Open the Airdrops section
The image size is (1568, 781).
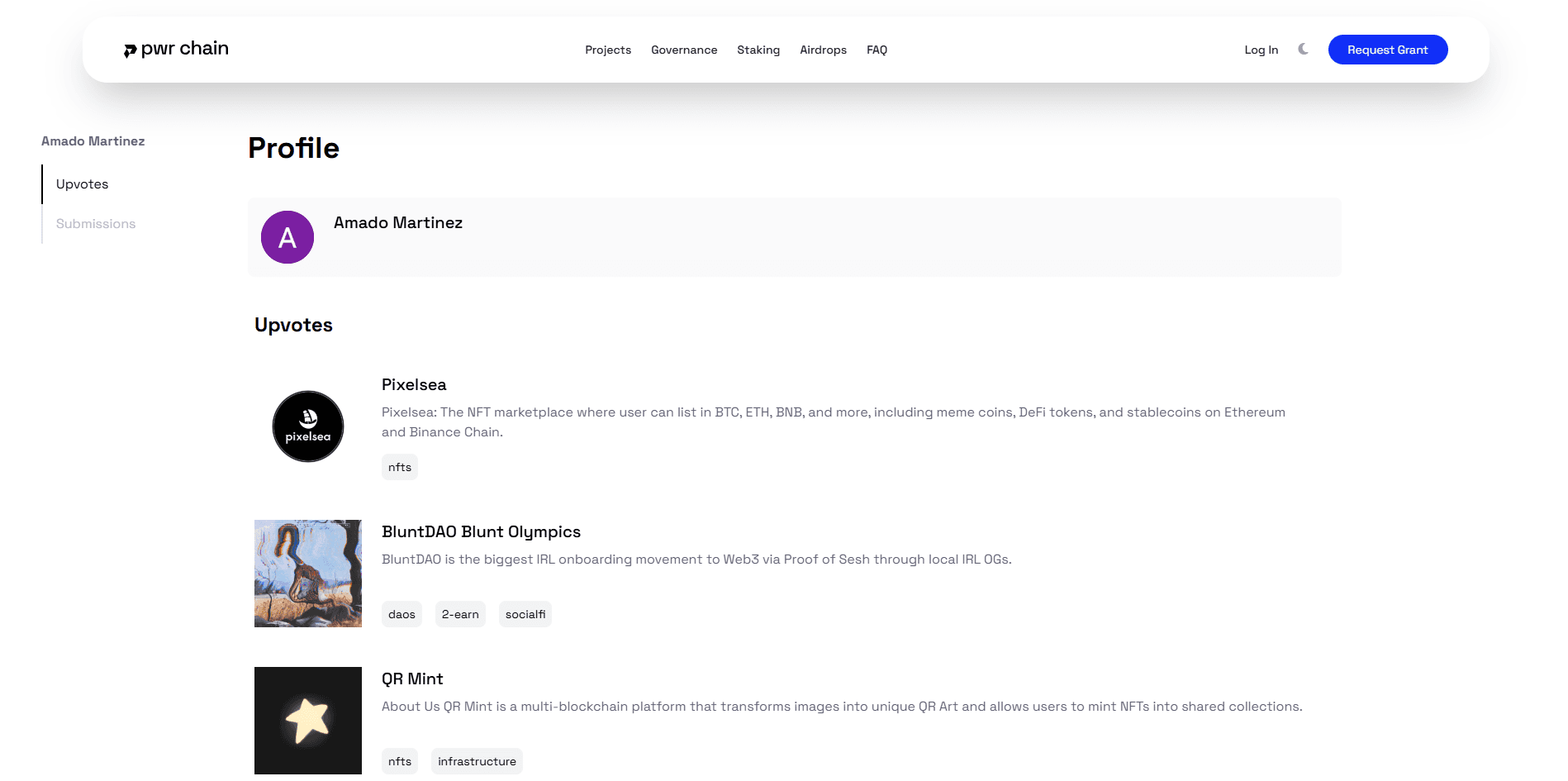(x=823, y=50)
